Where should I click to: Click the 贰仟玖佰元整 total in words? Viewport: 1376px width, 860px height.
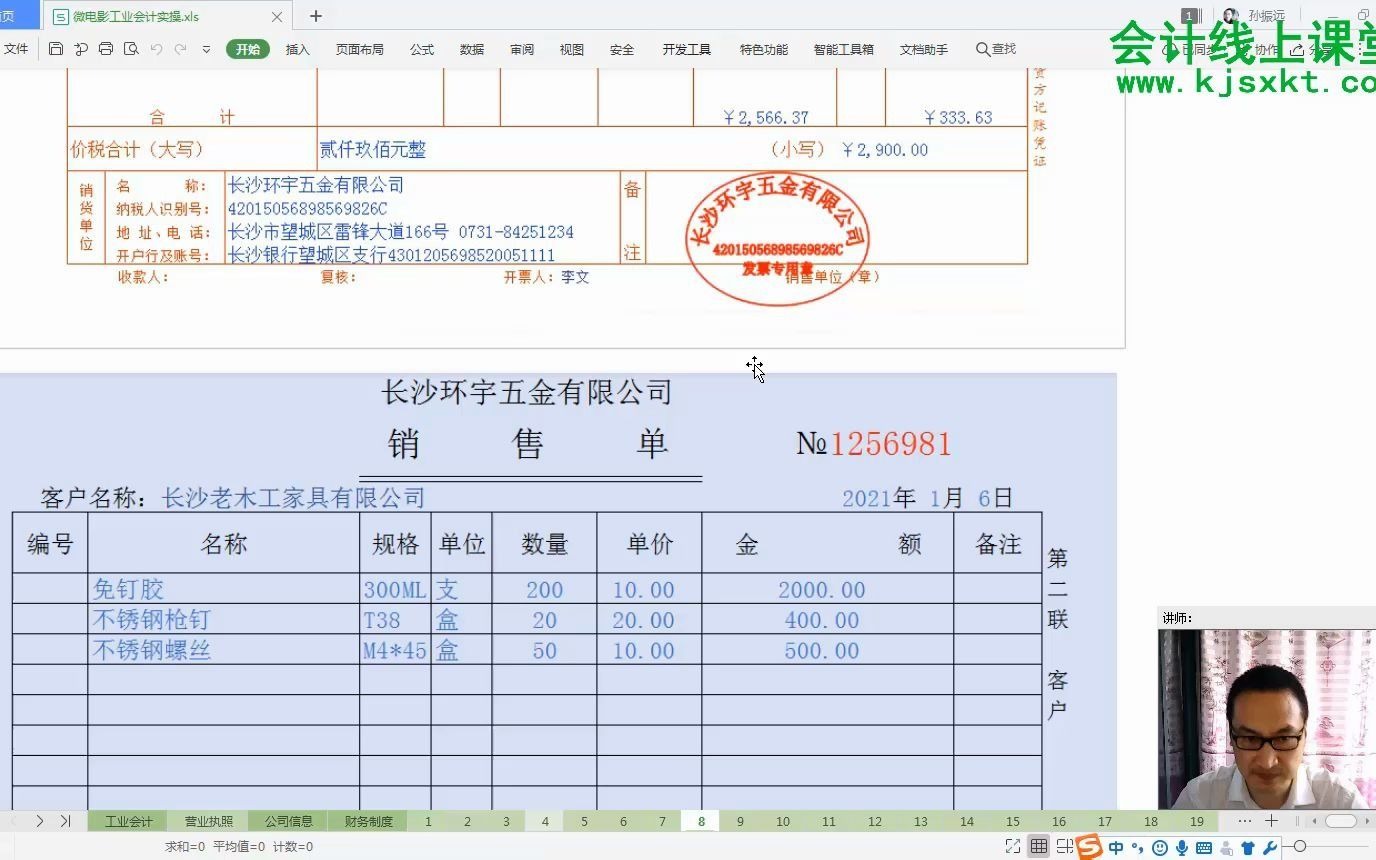click(x=373, y=150)
